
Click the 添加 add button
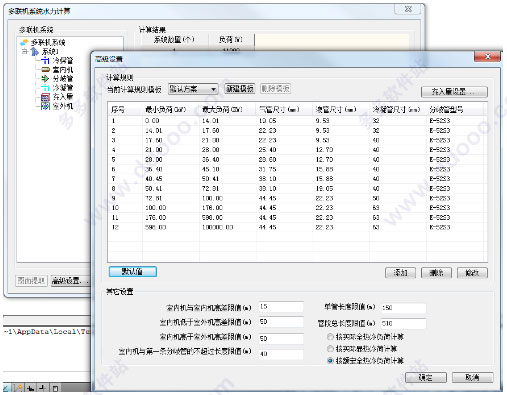400,273
